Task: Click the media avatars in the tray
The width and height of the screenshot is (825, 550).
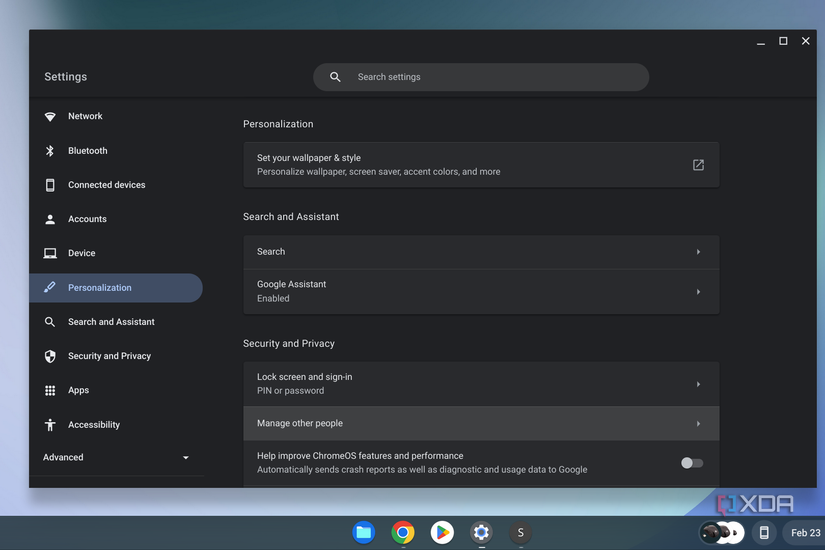Action: pyautogui.click(x=721, y=533)
